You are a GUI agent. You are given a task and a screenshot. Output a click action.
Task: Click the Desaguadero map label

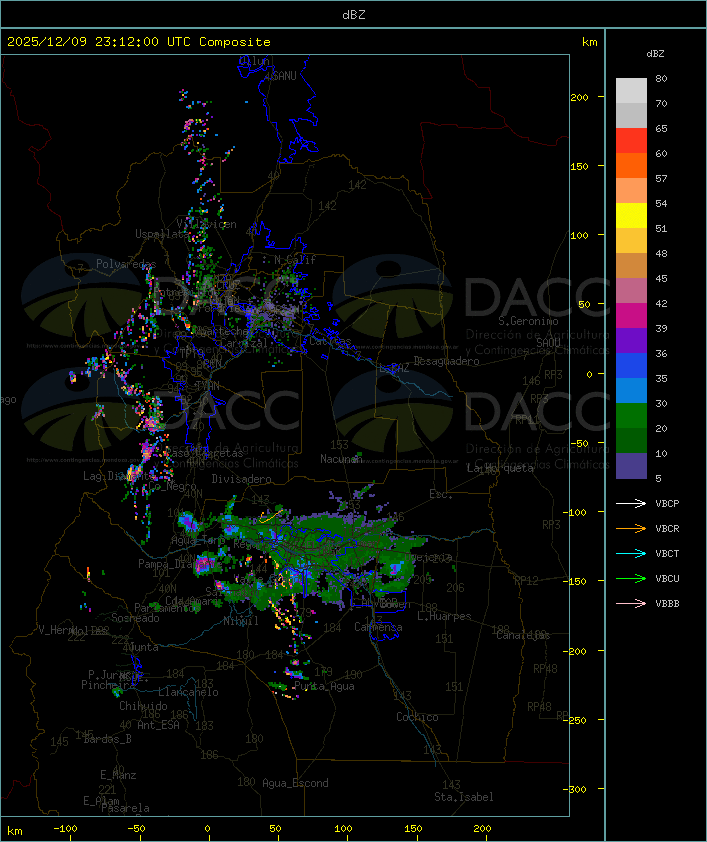[447, 361]
